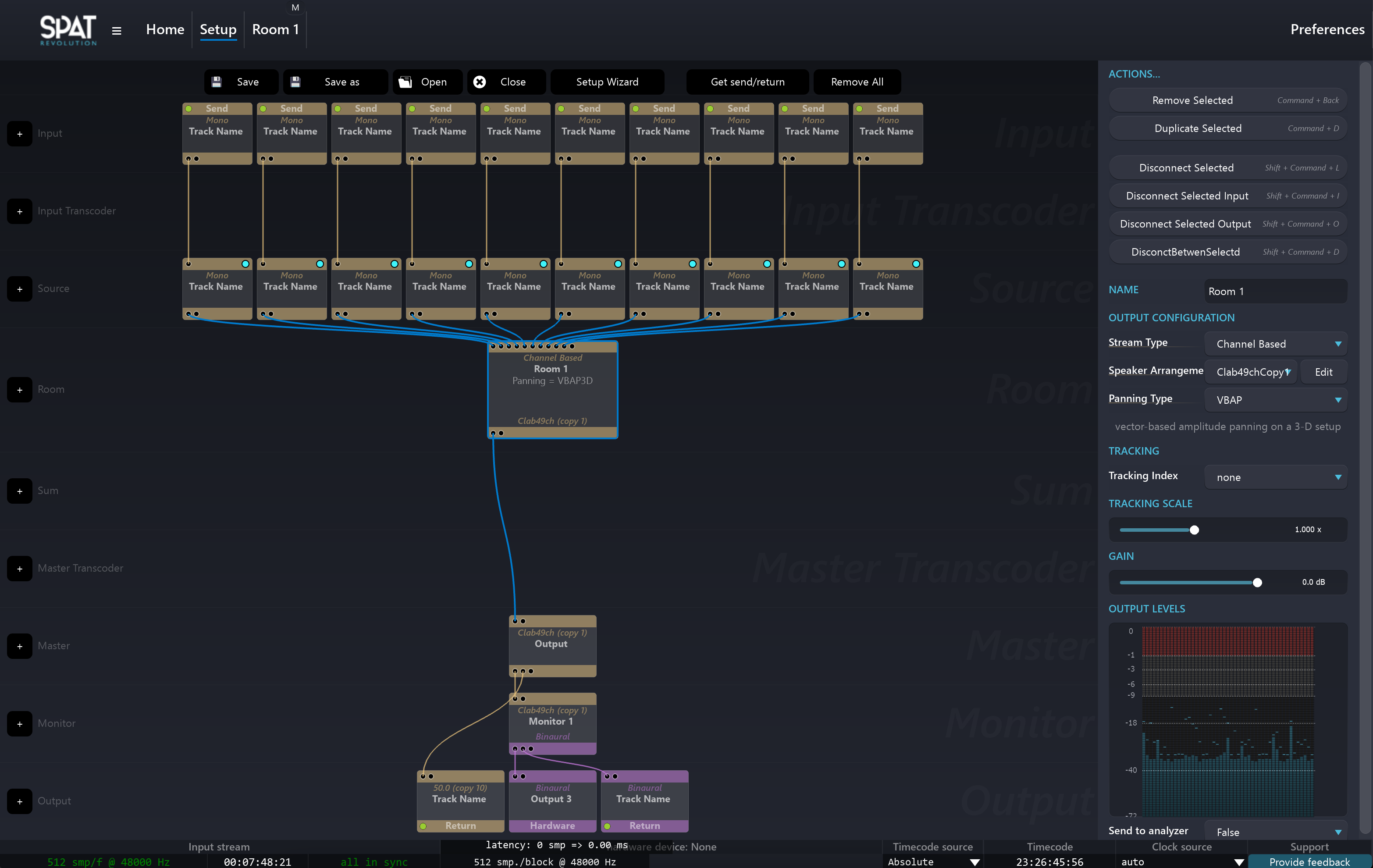Select the first Send input Track Name node
1373x868 pixels.
coord(217,133)
